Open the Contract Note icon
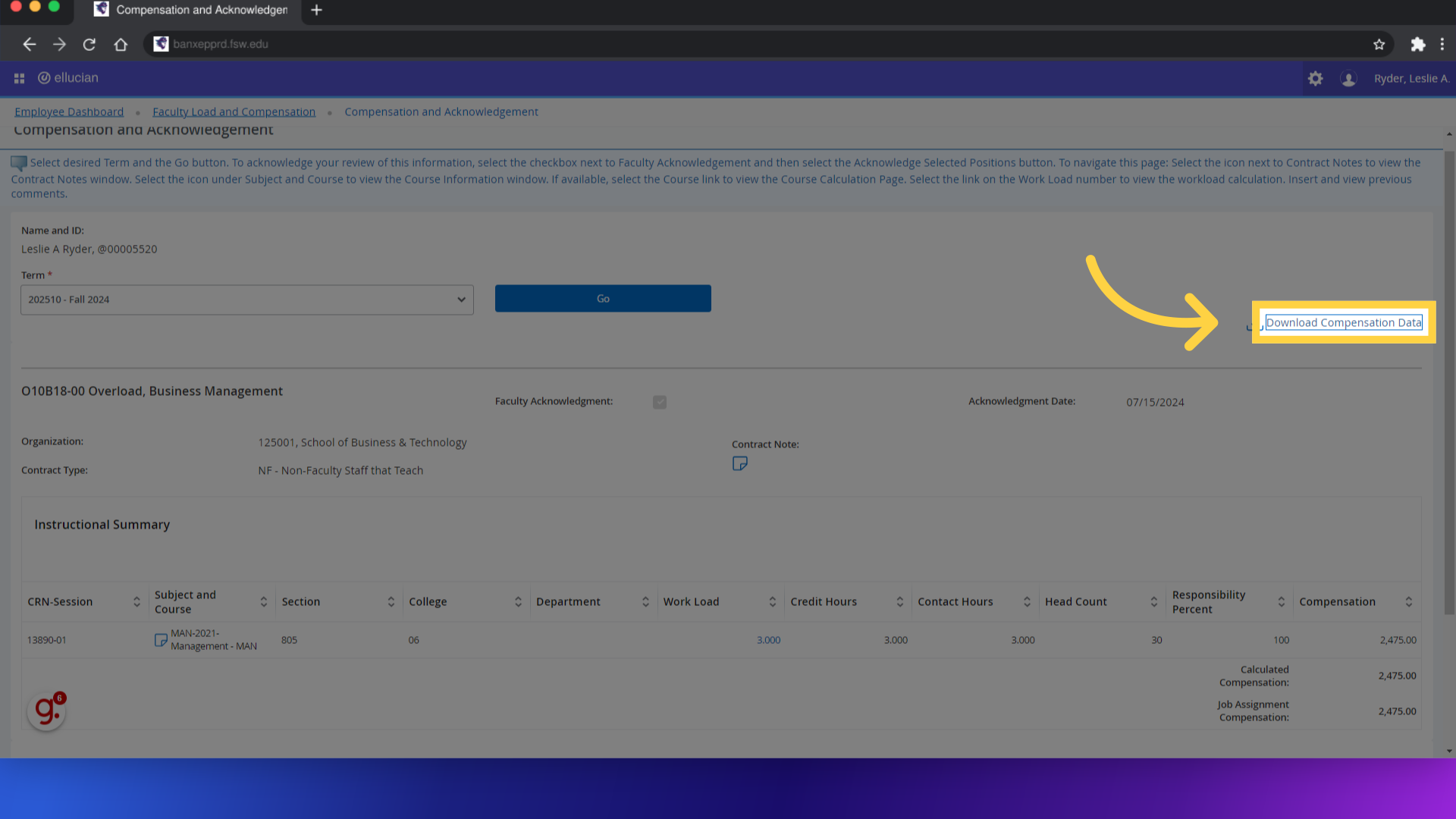The image size is (1456, 819). (x=739, y=463)
